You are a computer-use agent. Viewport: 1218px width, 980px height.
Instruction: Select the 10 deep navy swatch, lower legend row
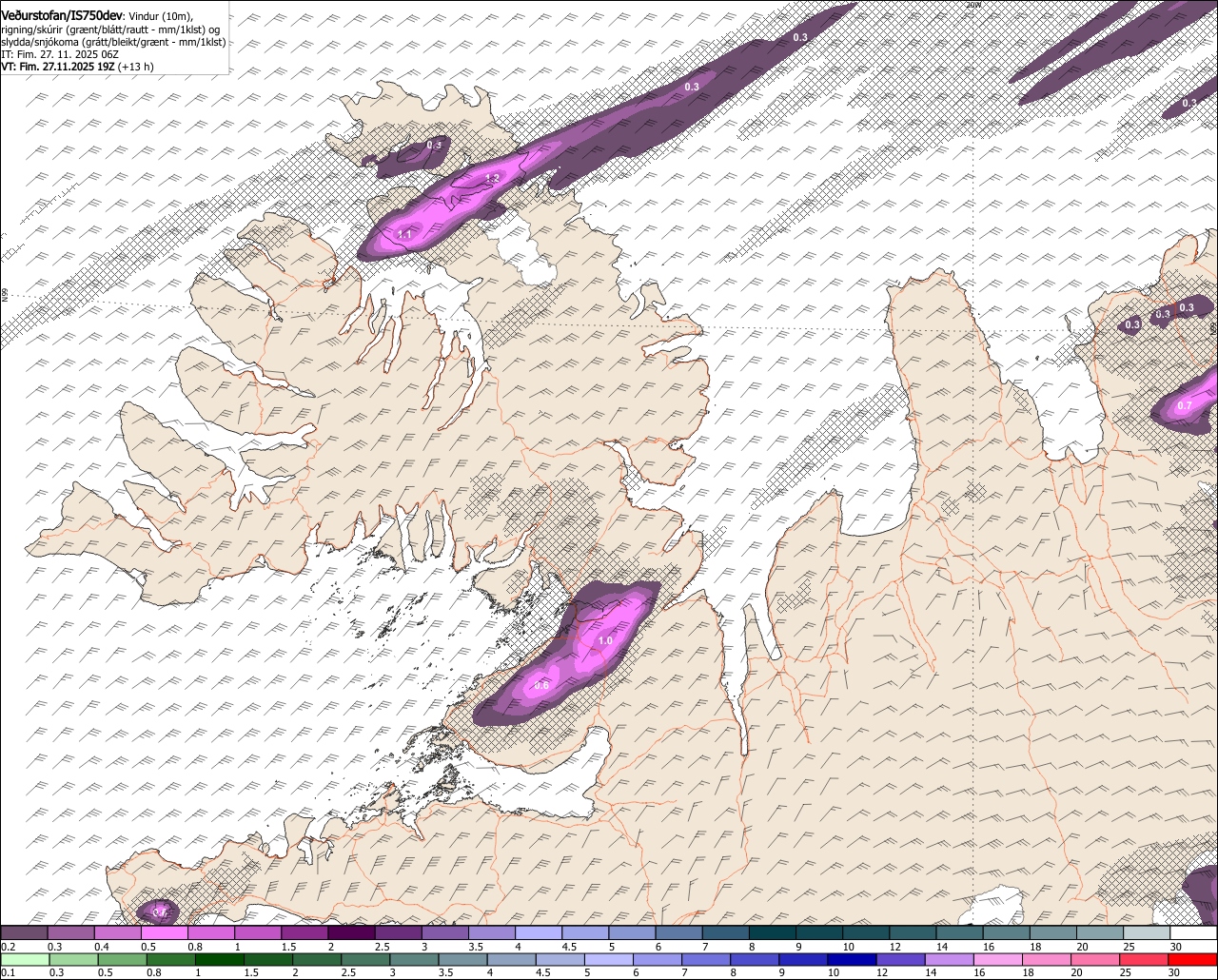coord(852,959)
